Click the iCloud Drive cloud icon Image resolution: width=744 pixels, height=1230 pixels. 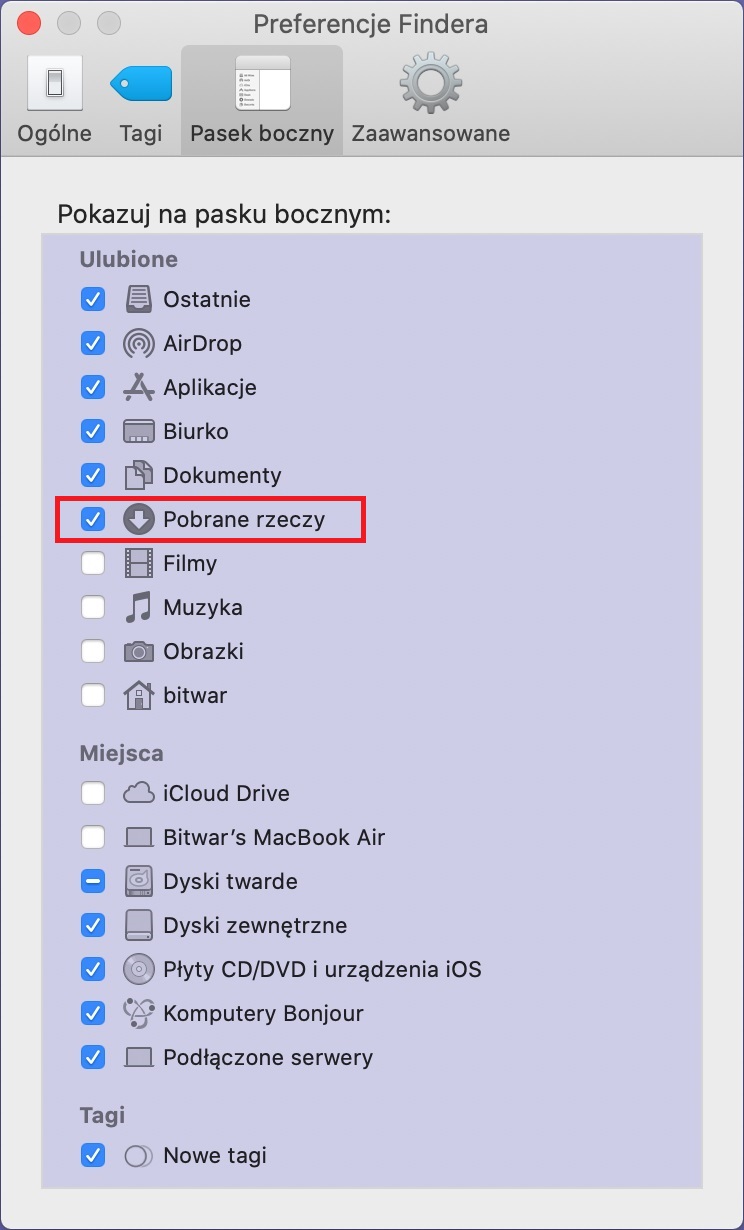coord(138,794)
